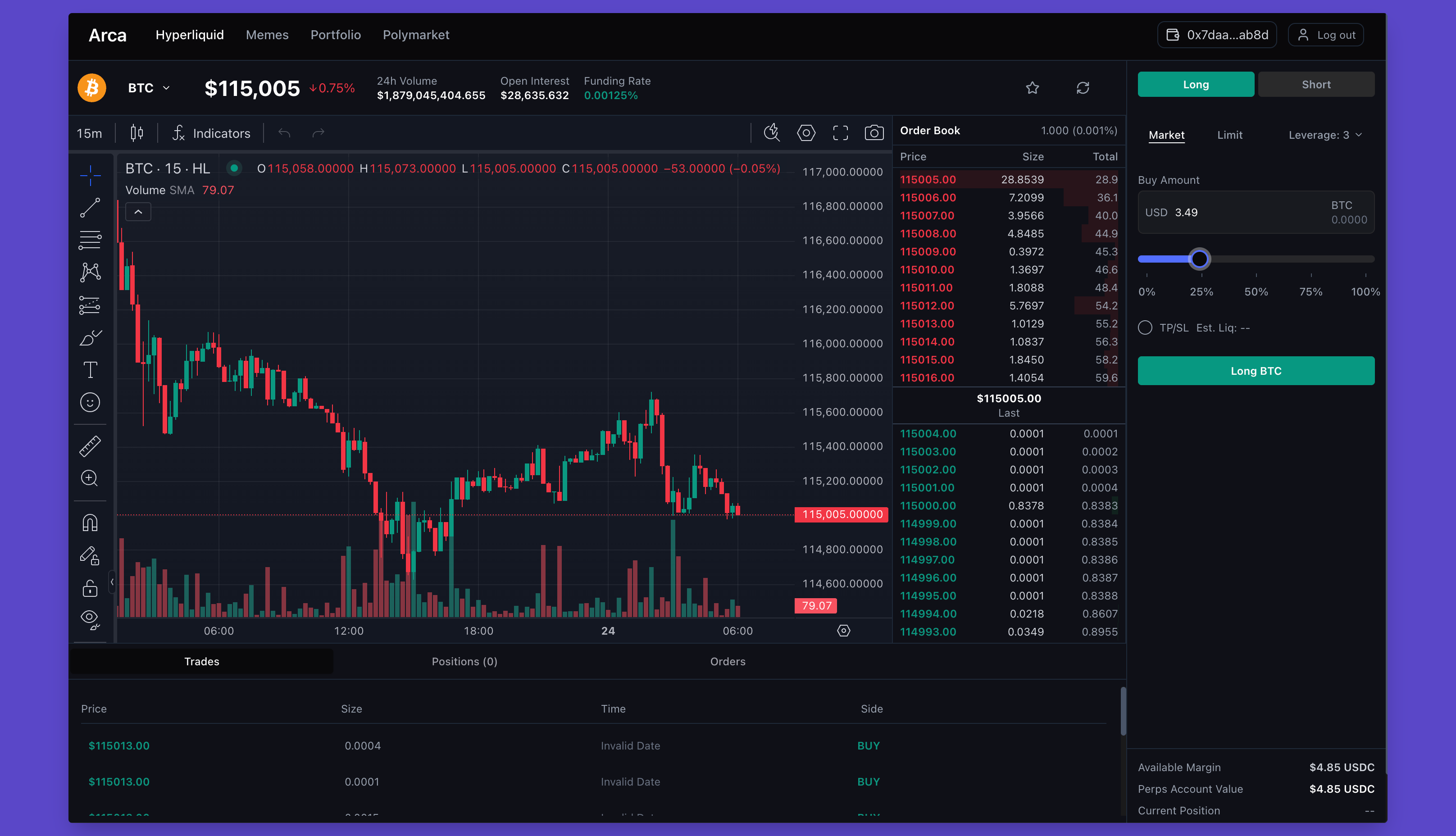This screenshot has height=836, width=1456.
Task: Open the candlestick chart style selector
Action: [136, 133]
